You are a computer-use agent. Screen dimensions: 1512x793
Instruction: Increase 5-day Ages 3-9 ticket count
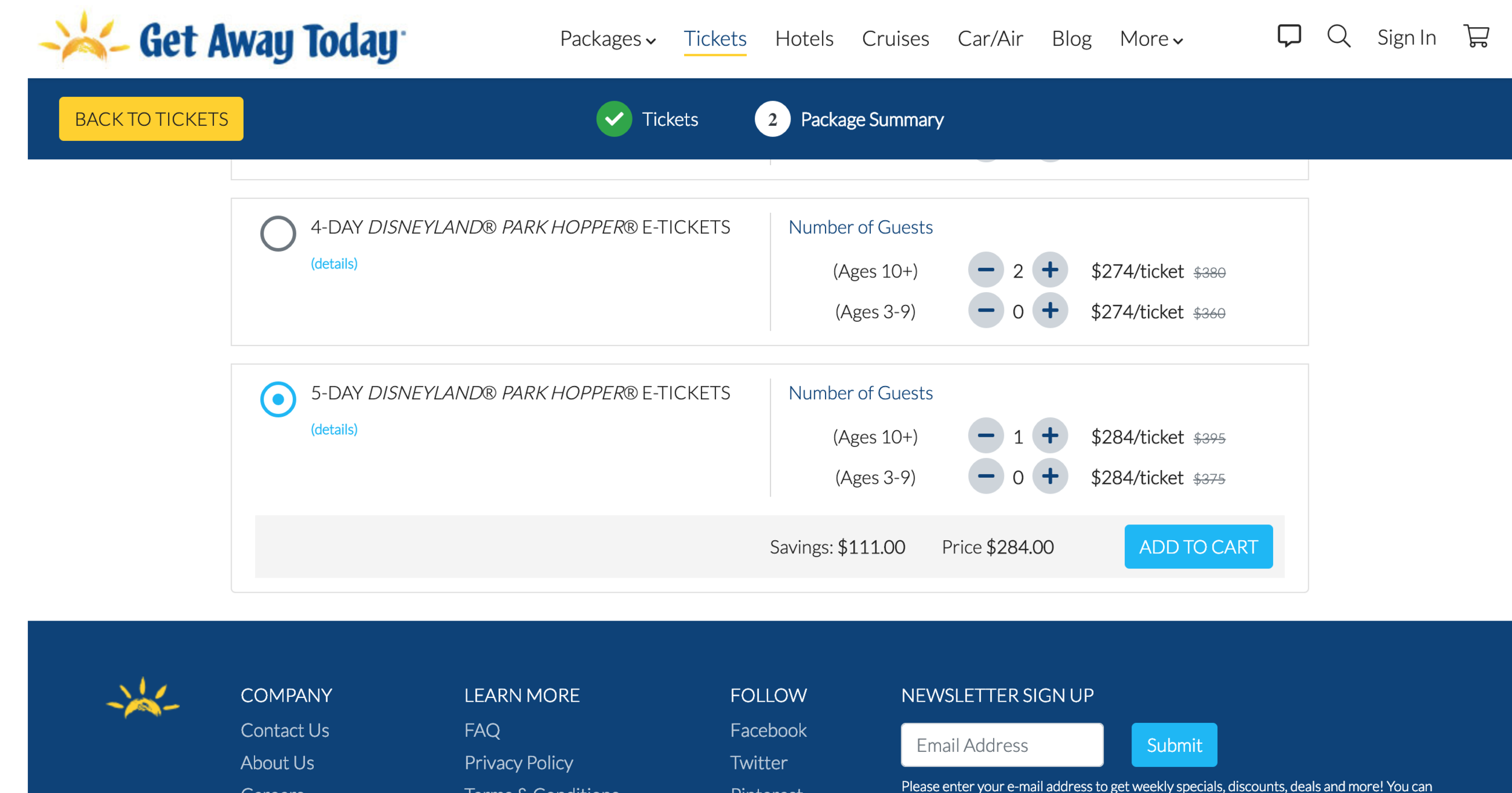tap(1050, 477)
